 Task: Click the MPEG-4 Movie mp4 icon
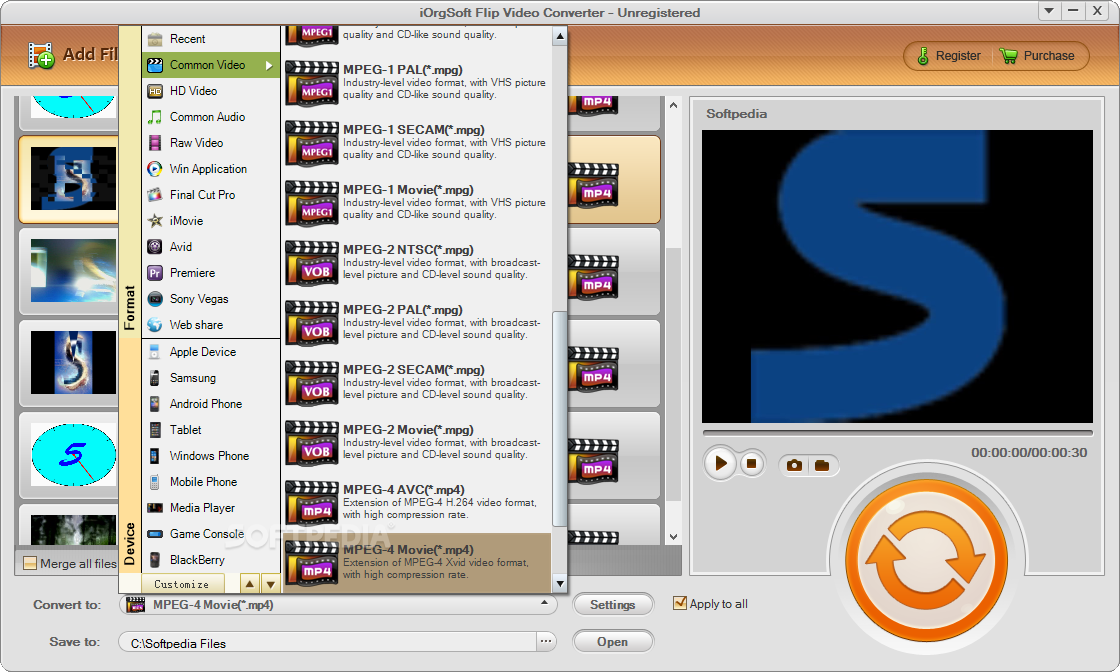311,563
